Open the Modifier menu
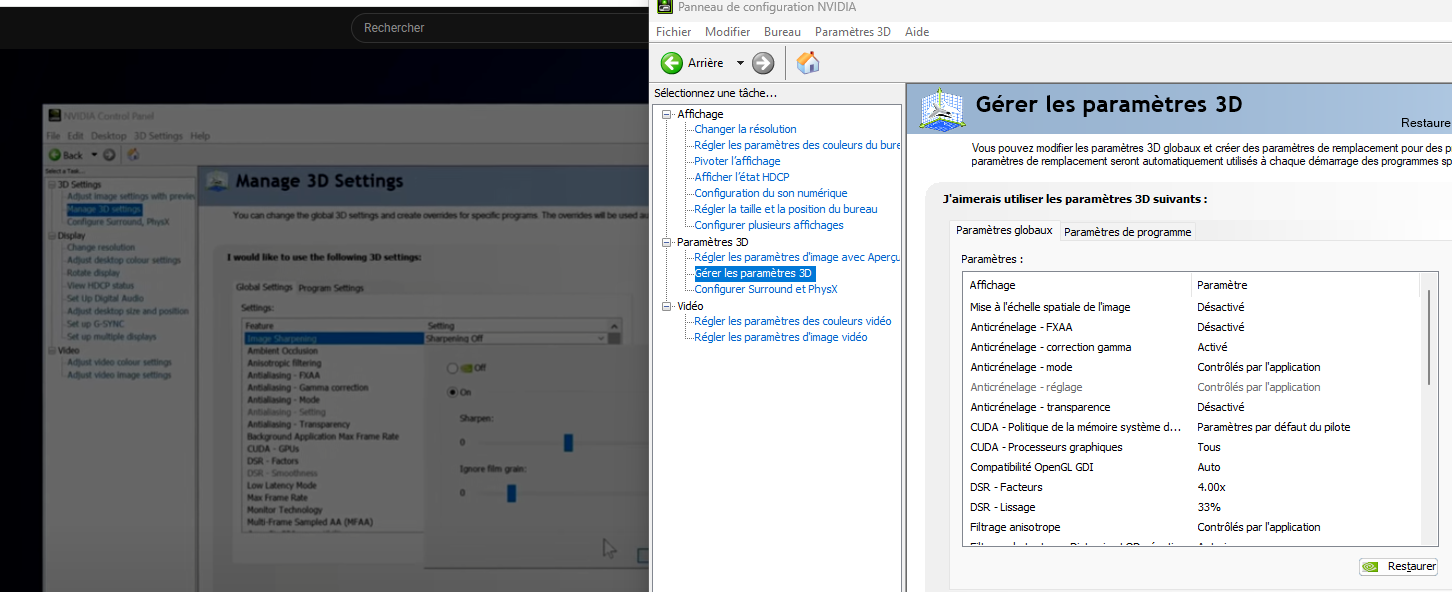The image size is (1452, 592). [x=727, y=32]
